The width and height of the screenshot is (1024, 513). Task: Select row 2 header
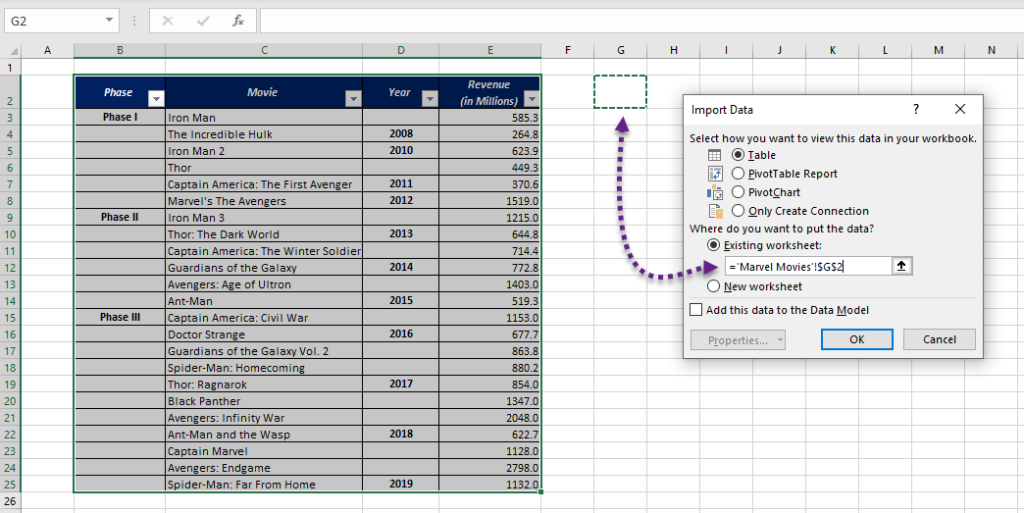[10, 92]
